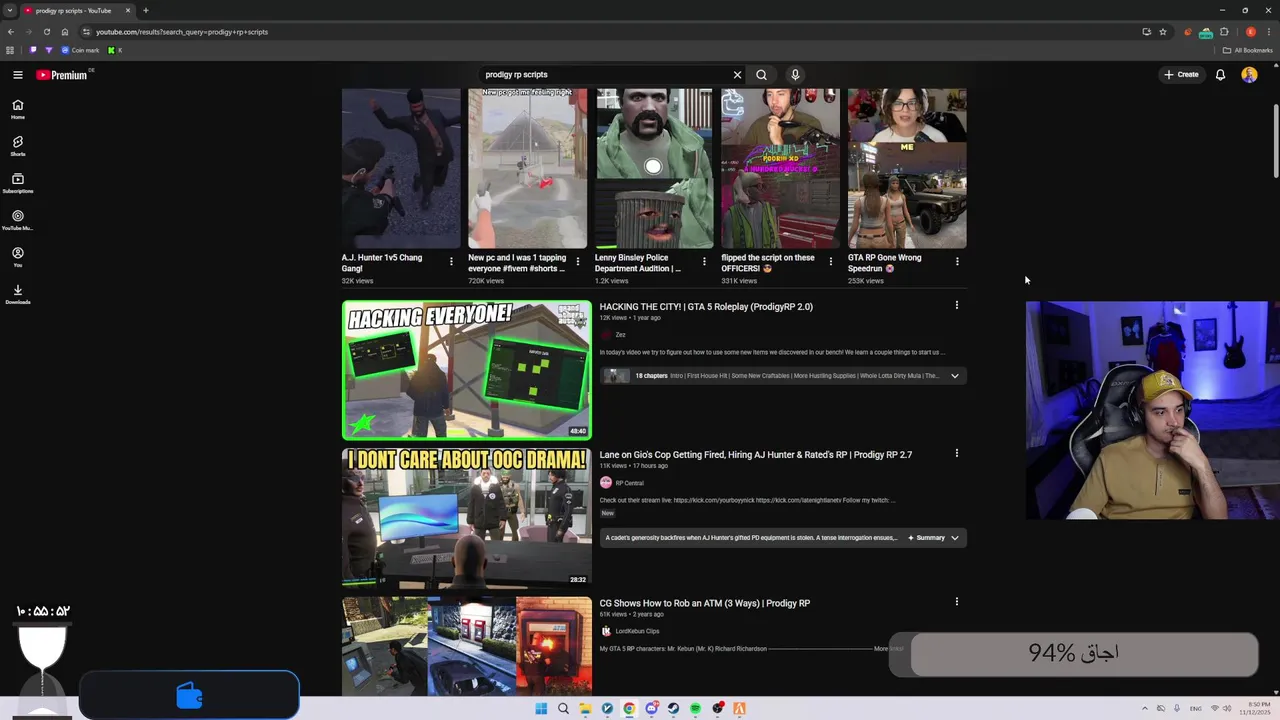The width and height of the screenshot is (1280, 720).
Task: Open the You section in sidebar
Action: coord(18,257)
